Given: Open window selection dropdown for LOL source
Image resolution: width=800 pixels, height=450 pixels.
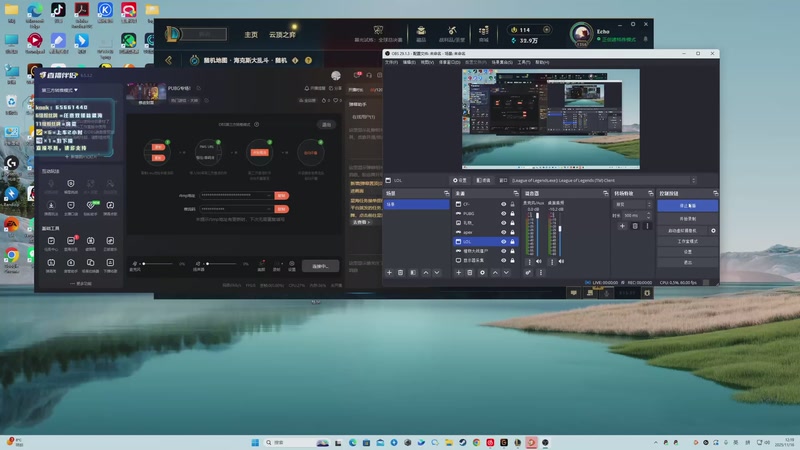Looking at the screenshot, I should 604,180.
